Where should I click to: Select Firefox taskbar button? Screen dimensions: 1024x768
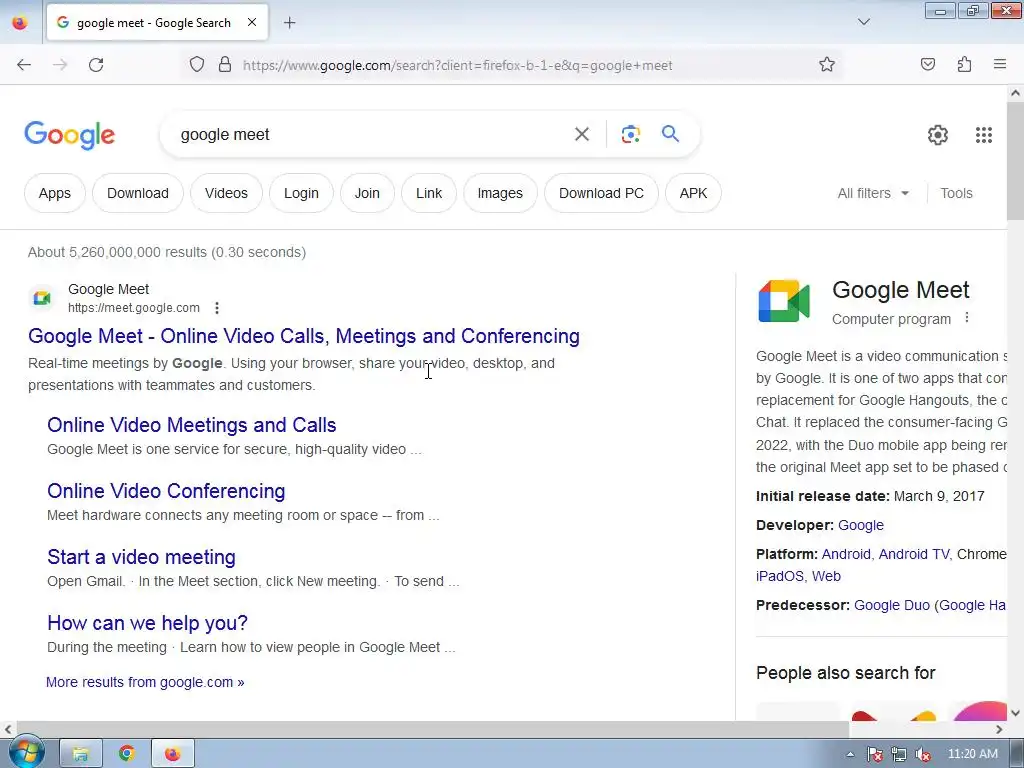click(172, 754)
